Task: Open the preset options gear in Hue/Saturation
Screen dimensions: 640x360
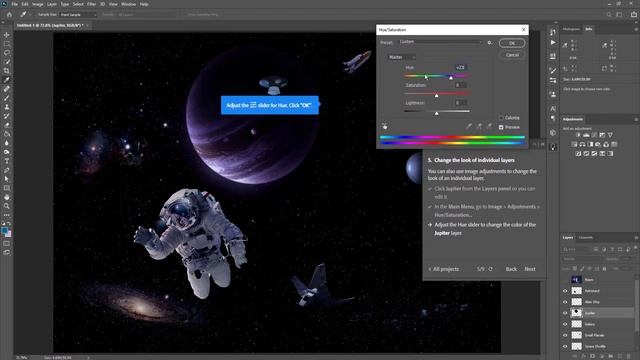Action: tap(489, 42)
